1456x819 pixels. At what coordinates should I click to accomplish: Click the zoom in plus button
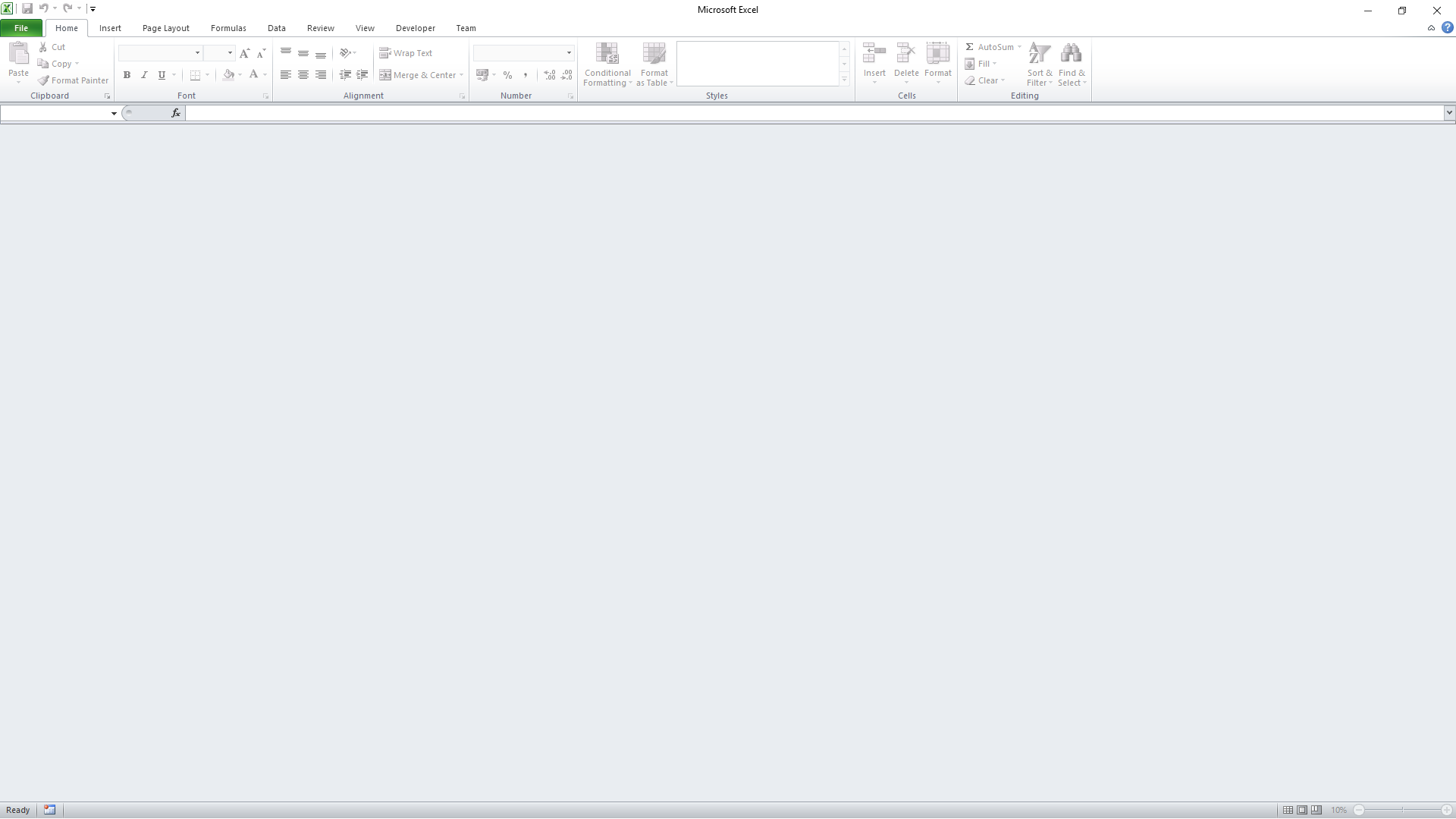pos(1446,810)
